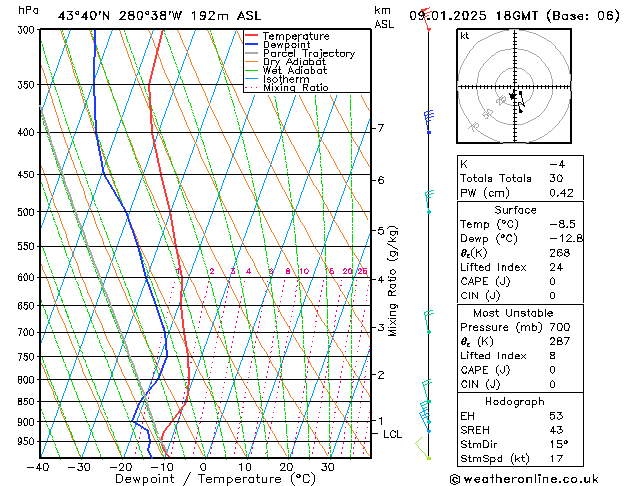This screenshot has height=486, width=629.
Task: Click the 850 hPa pressure label
Action: pos(28,401)
